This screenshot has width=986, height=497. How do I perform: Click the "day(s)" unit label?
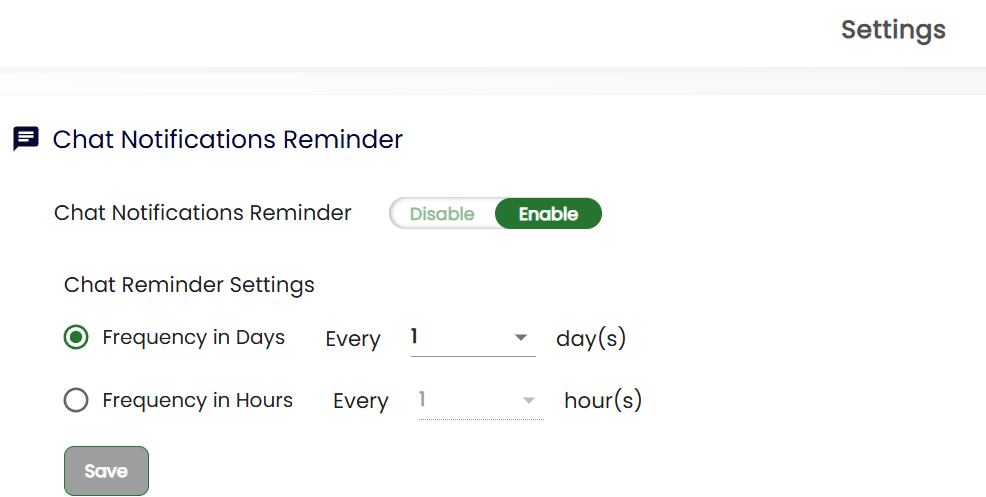click(x=591, y=339)
